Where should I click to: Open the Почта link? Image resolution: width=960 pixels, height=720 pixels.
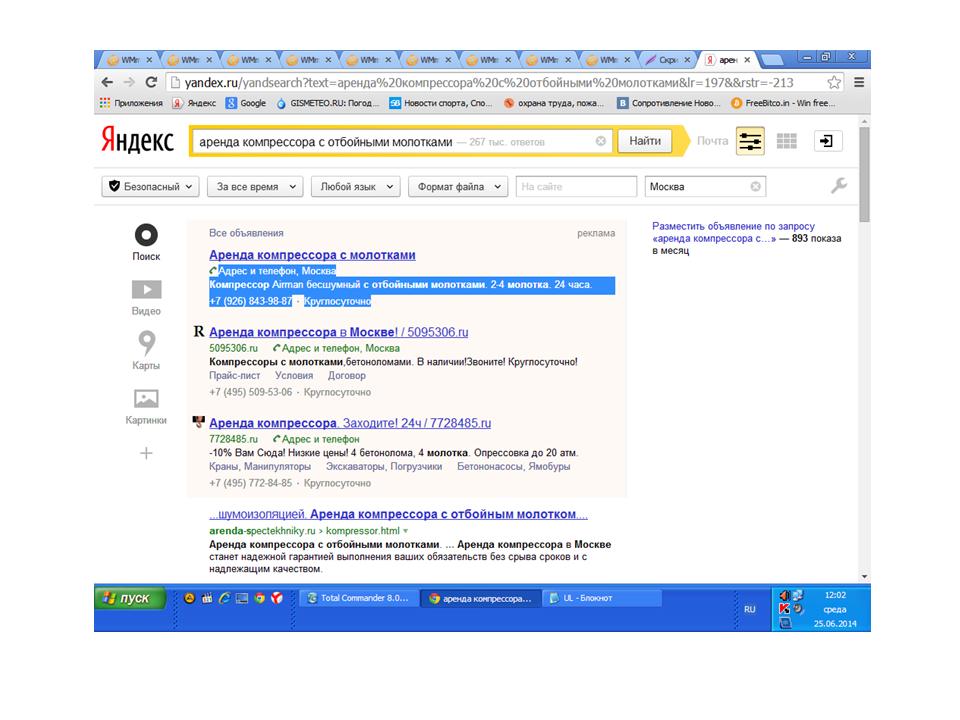click(713, 141)
